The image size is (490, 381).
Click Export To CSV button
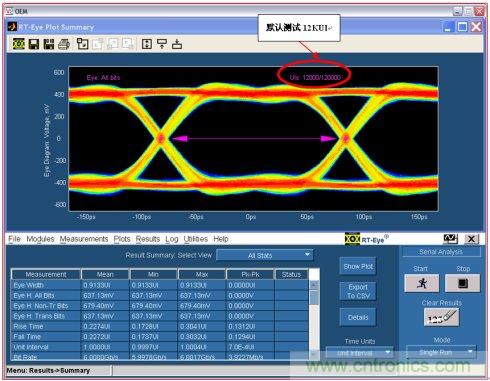coord(358,291)
